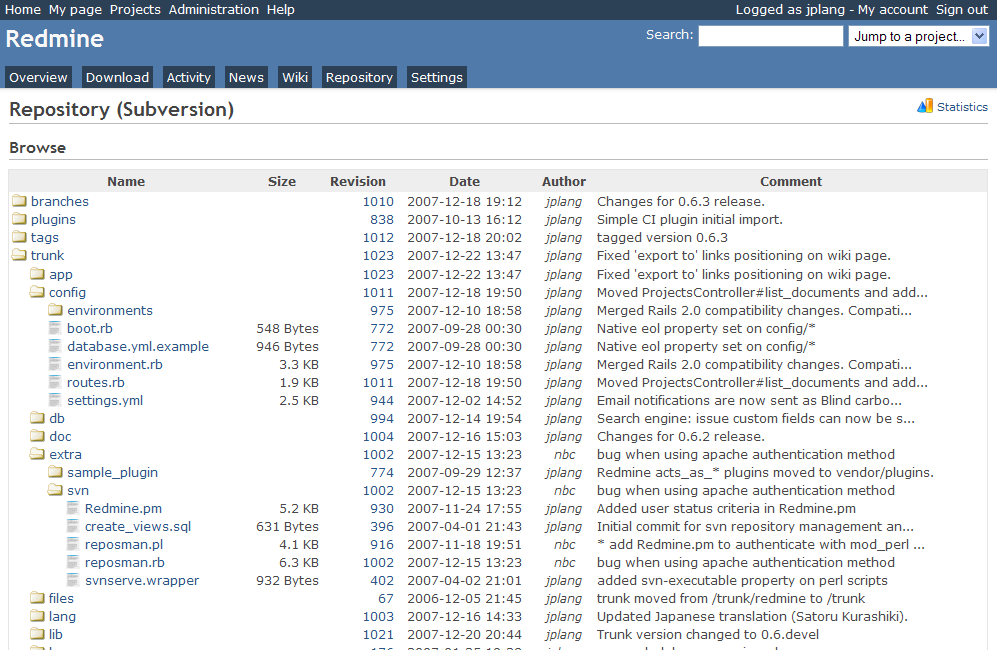The height and width of the screenshot is (650, 997).
Task: Collapse the trunk folder
Action: pos(19,255)
